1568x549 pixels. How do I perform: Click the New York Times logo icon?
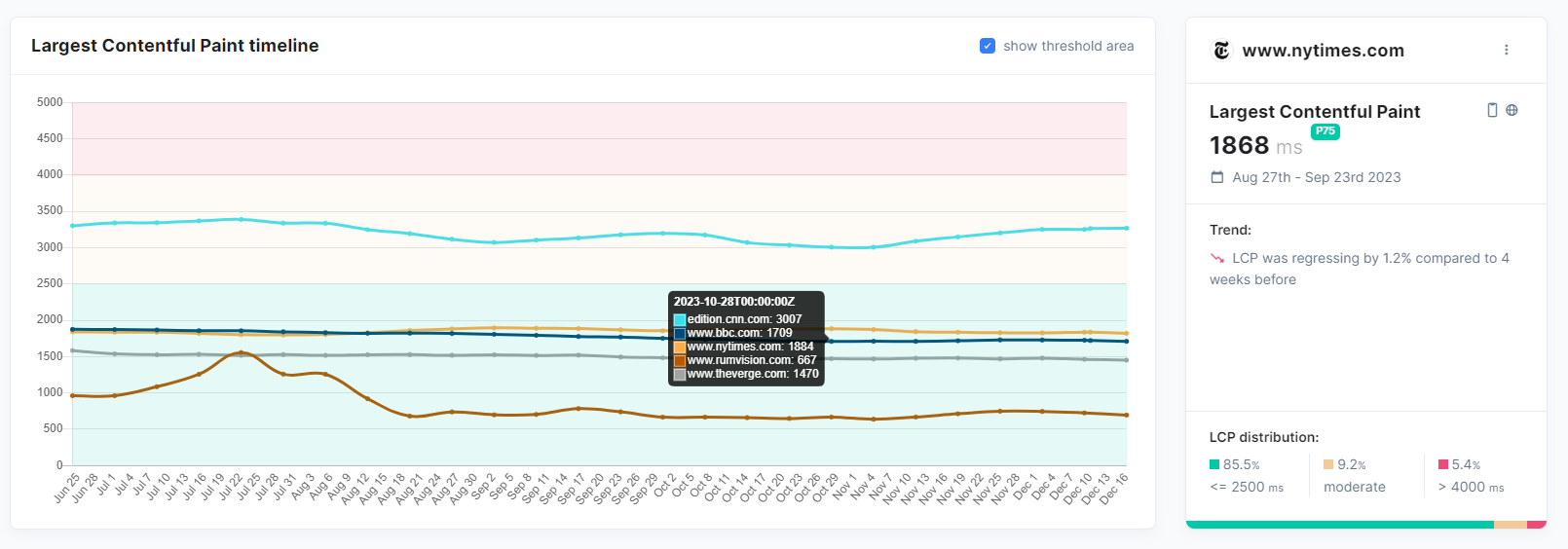[x=1221, y=51]
